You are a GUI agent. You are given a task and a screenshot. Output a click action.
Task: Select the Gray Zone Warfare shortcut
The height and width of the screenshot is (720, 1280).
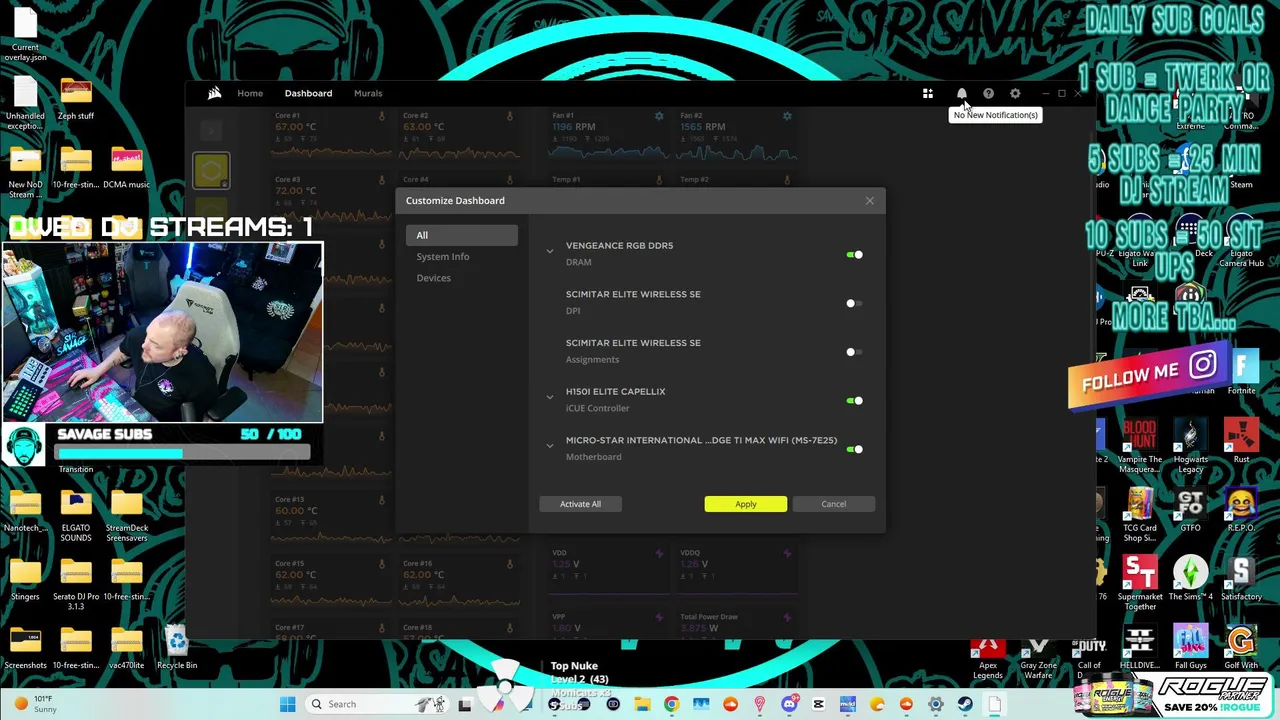1038,657
